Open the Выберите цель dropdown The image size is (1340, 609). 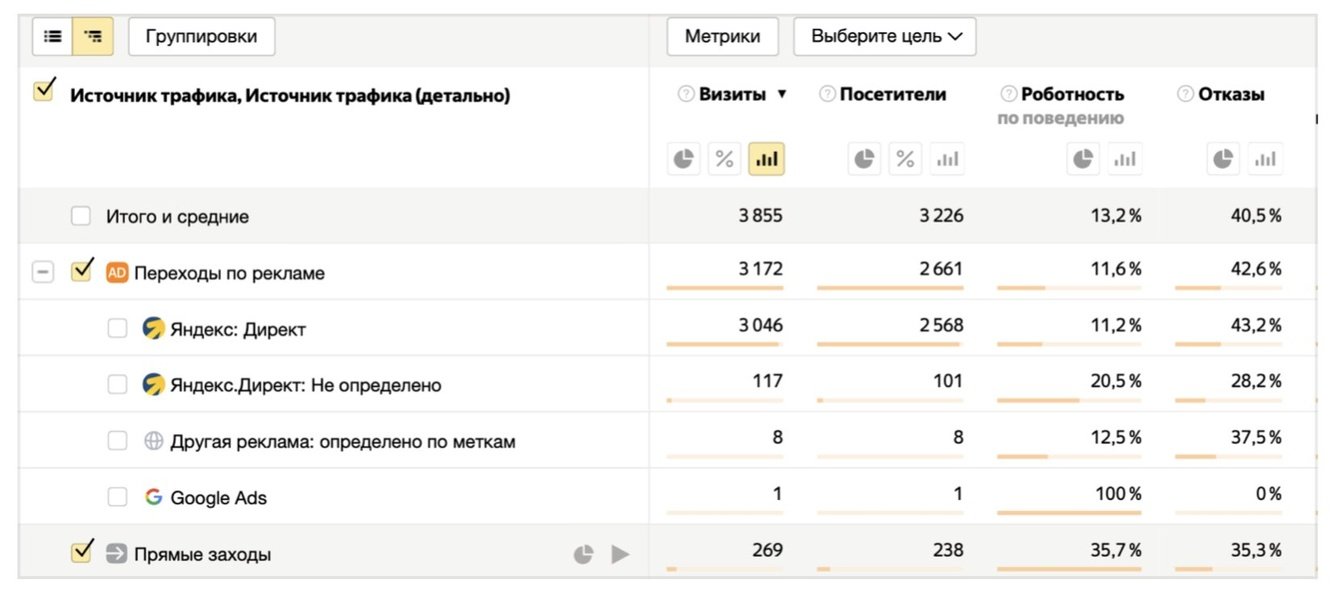coord(885,37)
